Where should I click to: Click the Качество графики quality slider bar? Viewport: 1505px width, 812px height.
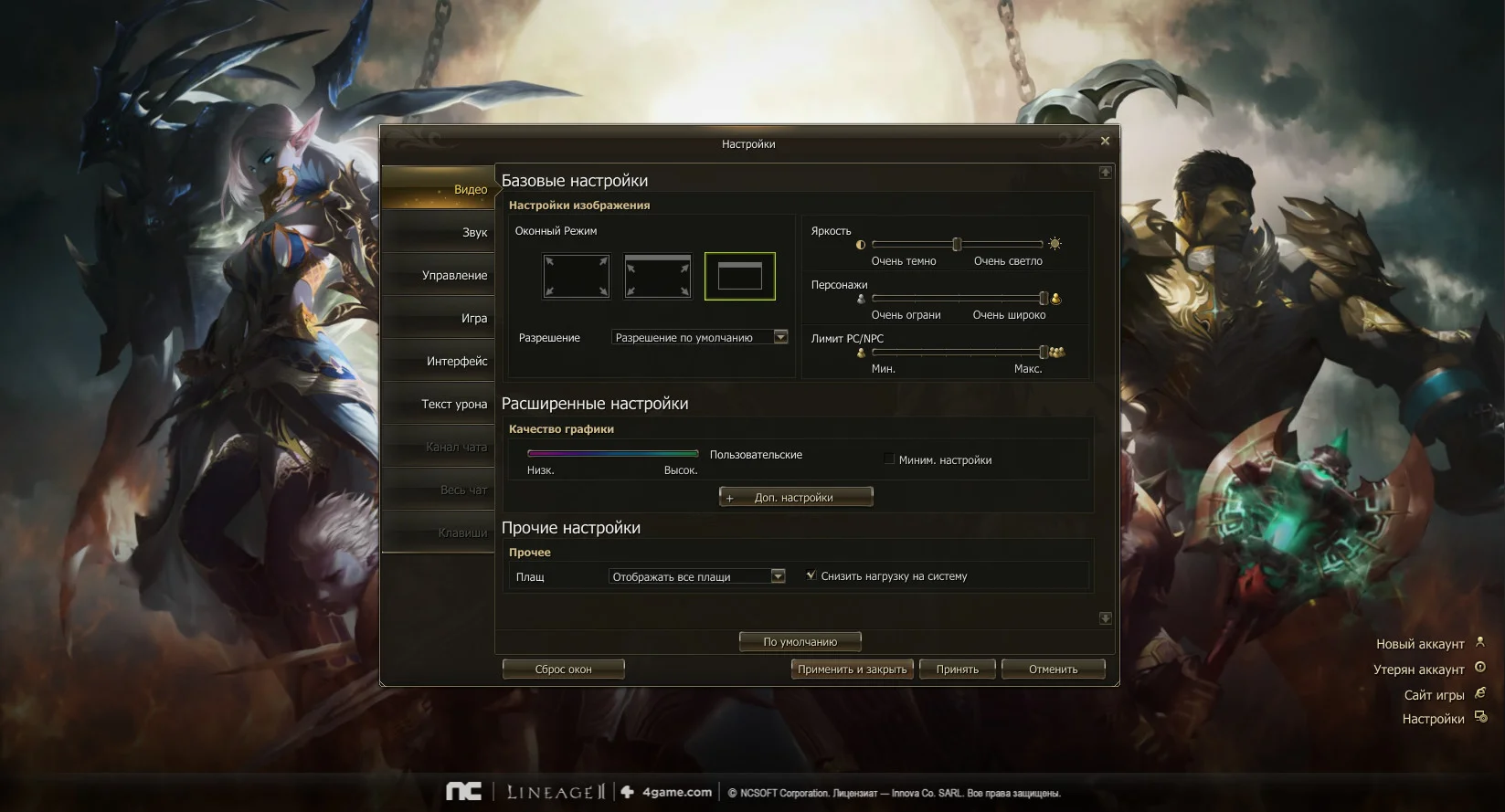(613, 453)
